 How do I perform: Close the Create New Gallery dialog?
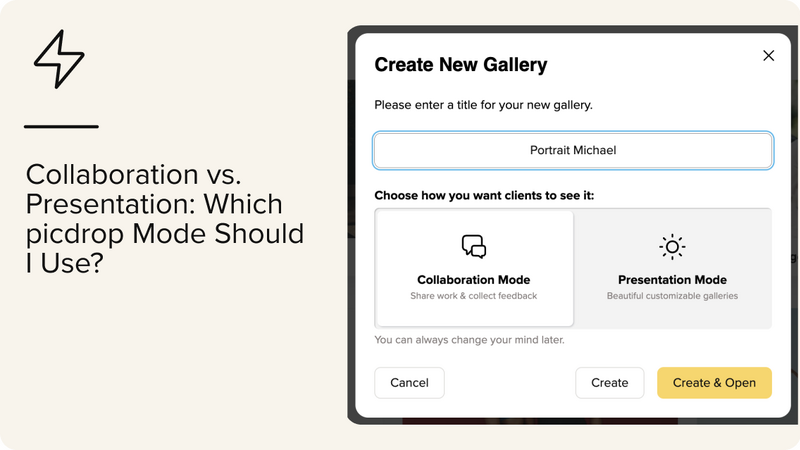pos(768,56)
